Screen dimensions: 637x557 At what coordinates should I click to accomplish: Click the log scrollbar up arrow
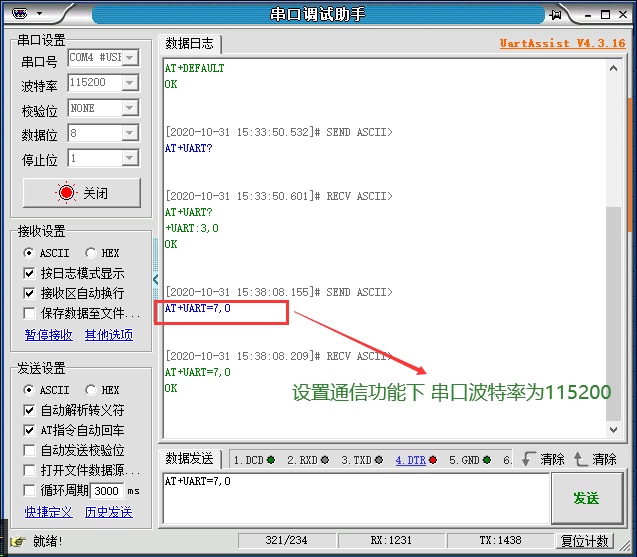point(613,68)
